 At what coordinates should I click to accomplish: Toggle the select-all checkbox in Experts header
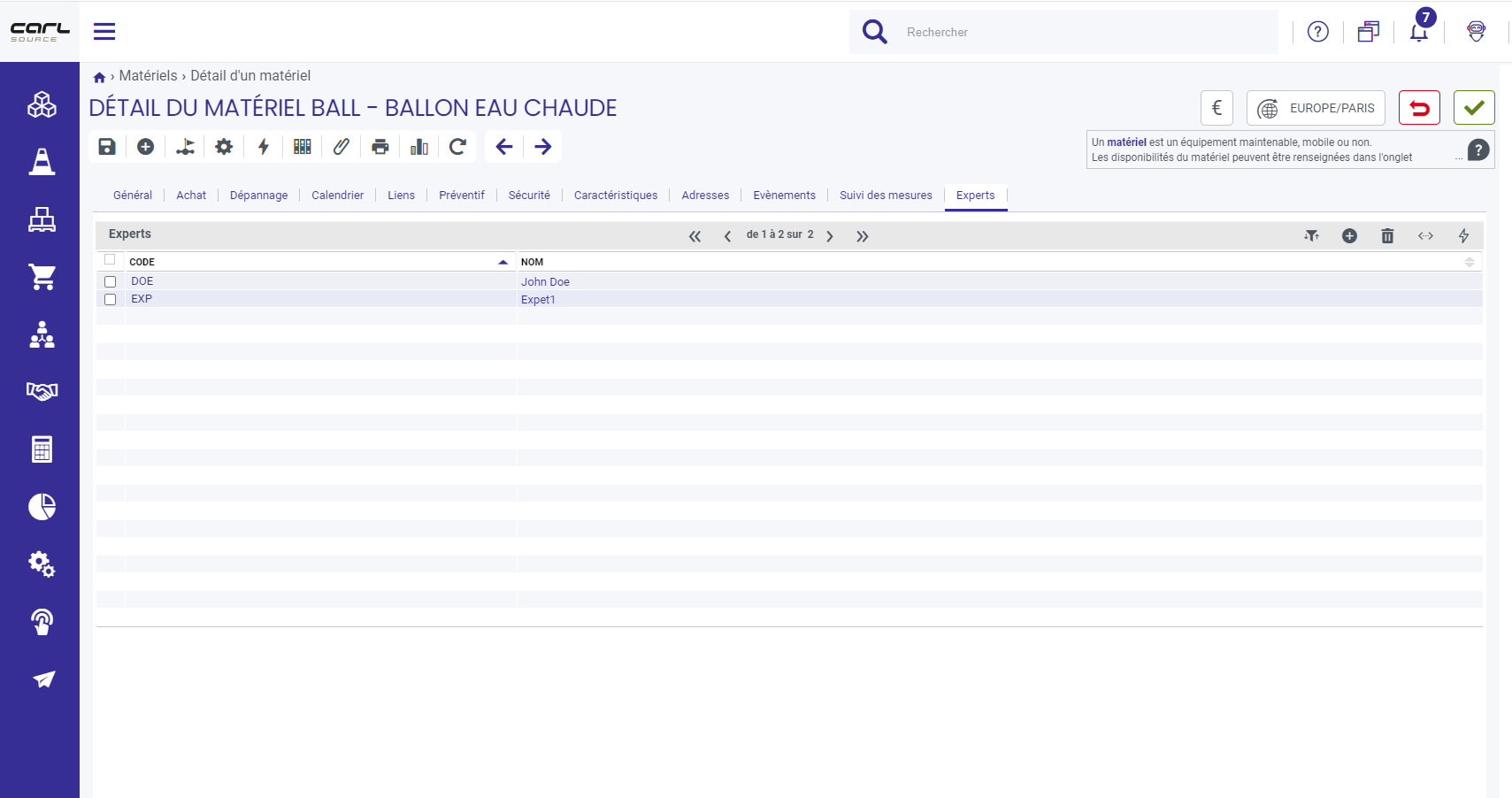pos(110,260)
